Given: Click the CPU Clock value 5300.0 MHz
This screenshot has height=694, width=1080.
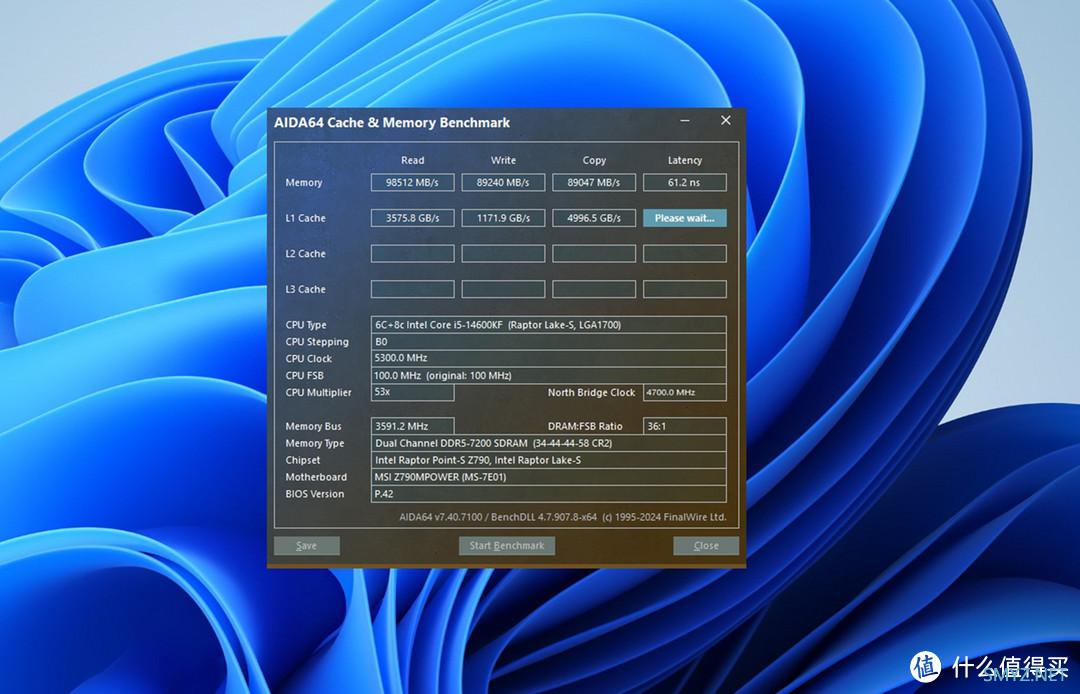Looking at the screenshot, I should pos(548,358).
